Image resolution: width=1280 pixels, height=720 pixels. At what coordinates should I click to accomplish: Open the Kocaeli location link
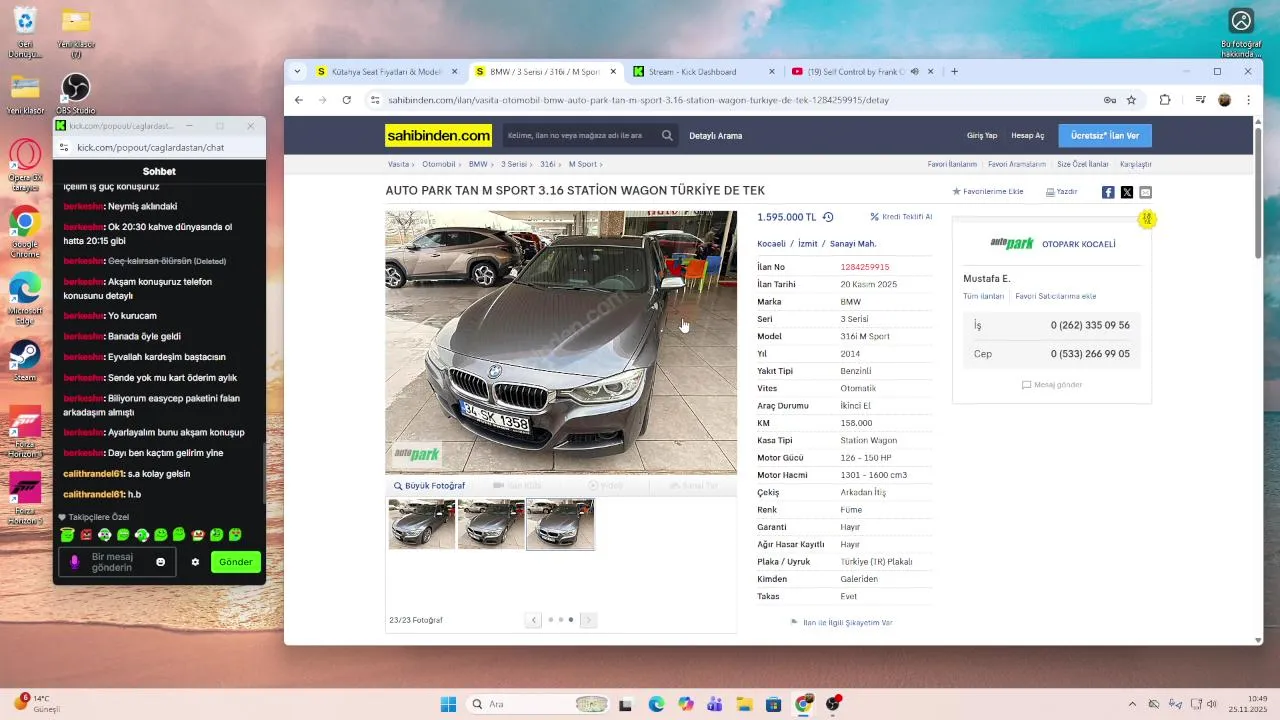click(771, 244)
